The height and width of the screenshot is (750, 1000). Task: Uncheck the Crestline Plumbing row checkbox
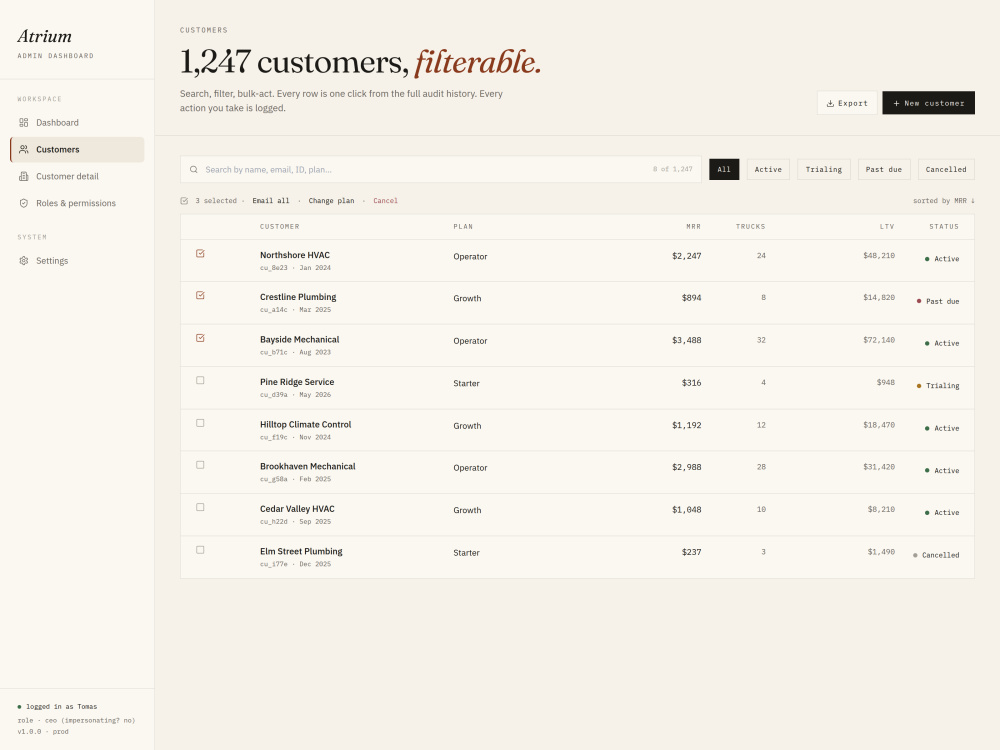tap(200, 295)
